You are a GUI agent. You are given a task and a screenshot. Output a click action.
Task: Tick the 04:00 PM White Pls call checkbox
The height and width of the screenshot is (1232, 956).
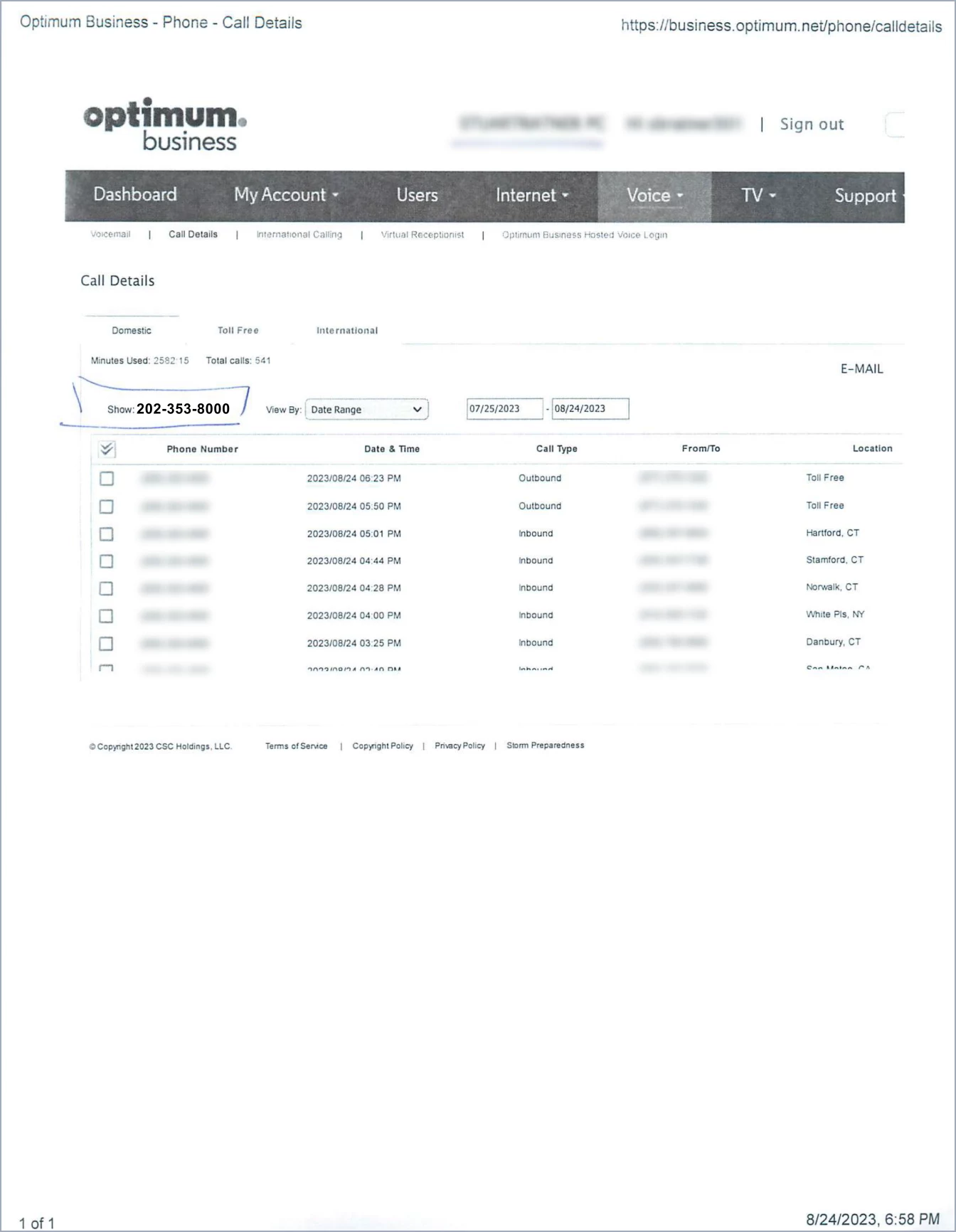107,616
